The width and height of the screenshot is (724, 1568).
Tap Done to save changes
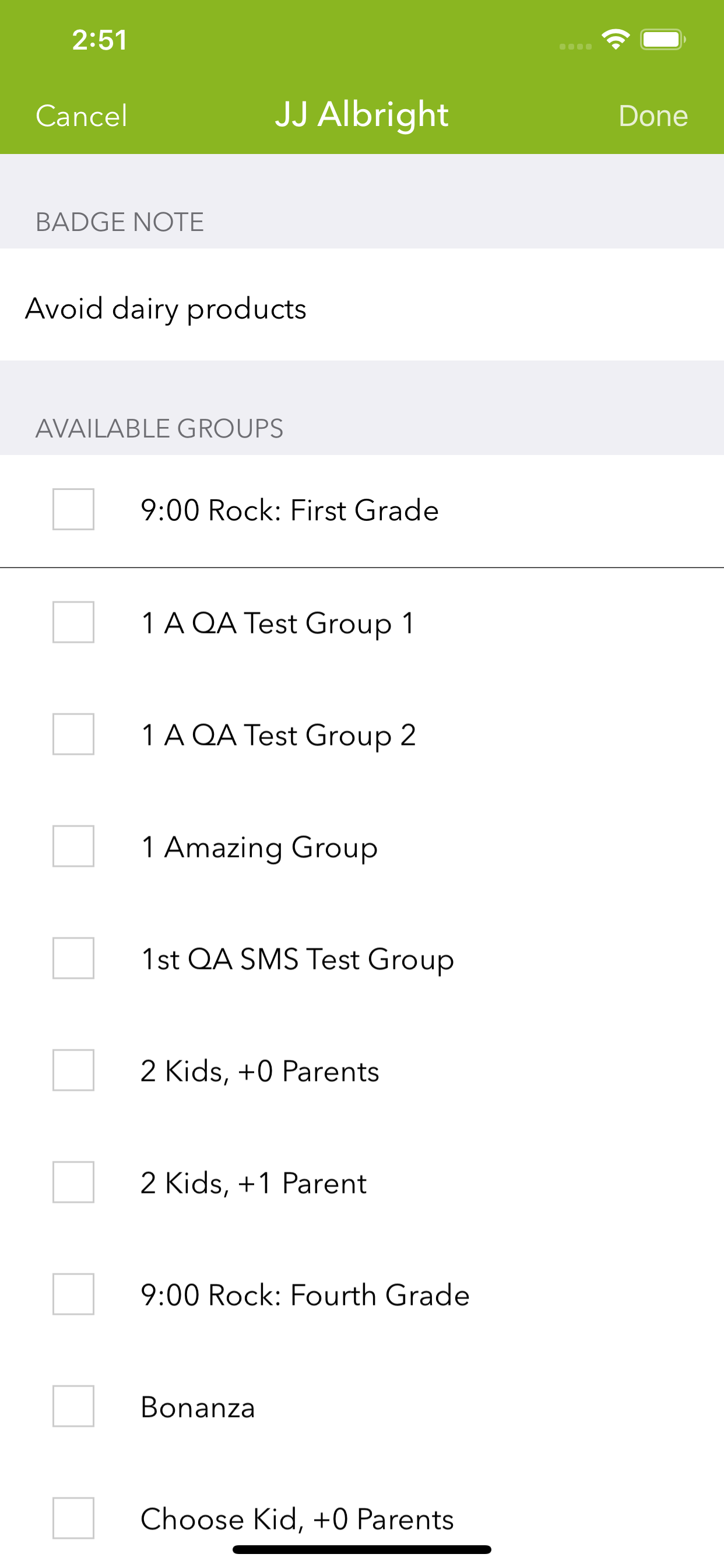(x=653, y=116)
